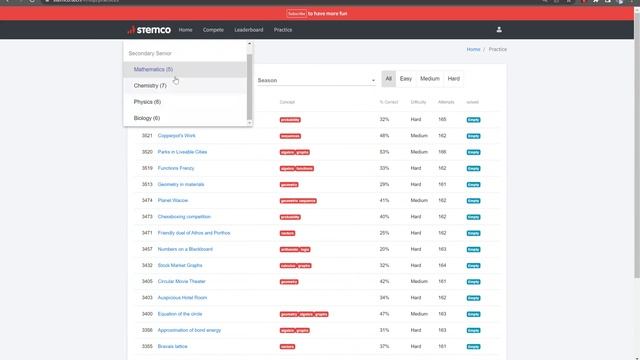Image resolution: width=640 pixels, height=360 pixels.
Task: Click concept tag in Planet Wacow row
Action: [x=298, y=201]
